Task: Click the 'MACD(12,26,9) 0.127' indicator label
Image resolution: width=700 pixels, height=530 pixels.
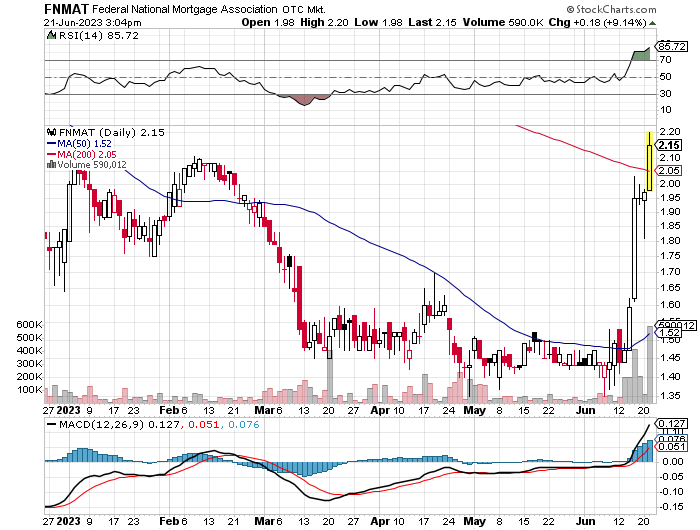Action: click(x=120, y=425)
